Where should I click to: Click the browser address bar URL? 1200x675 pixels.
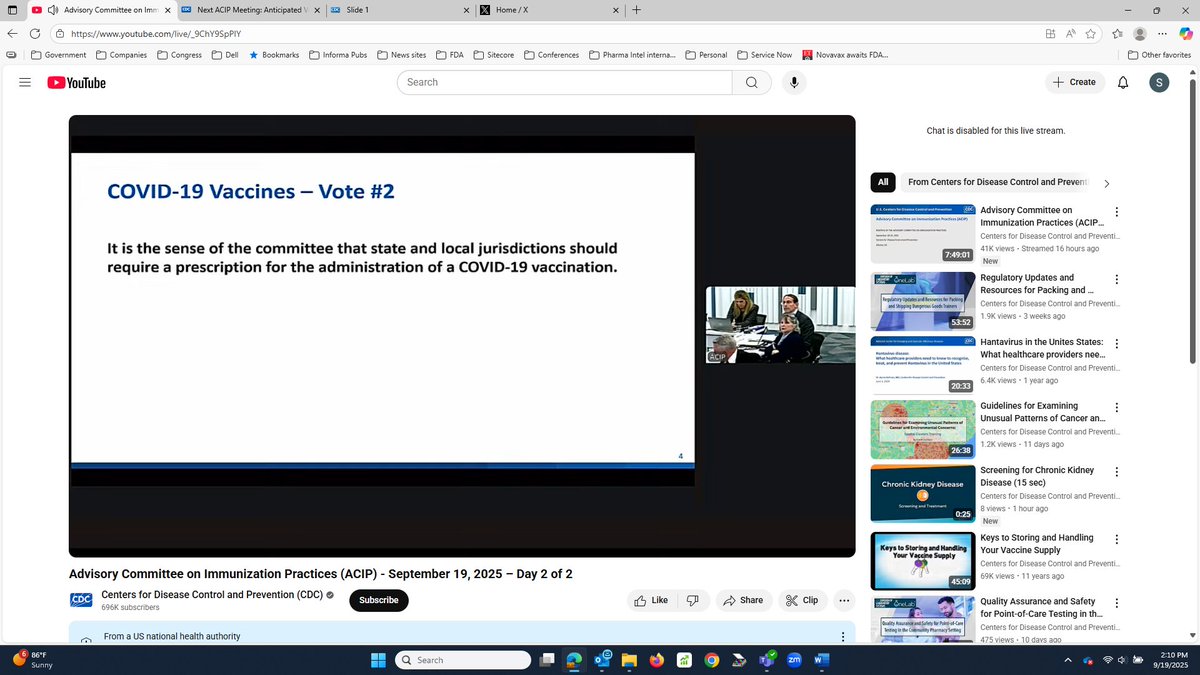tap(155, 33)
